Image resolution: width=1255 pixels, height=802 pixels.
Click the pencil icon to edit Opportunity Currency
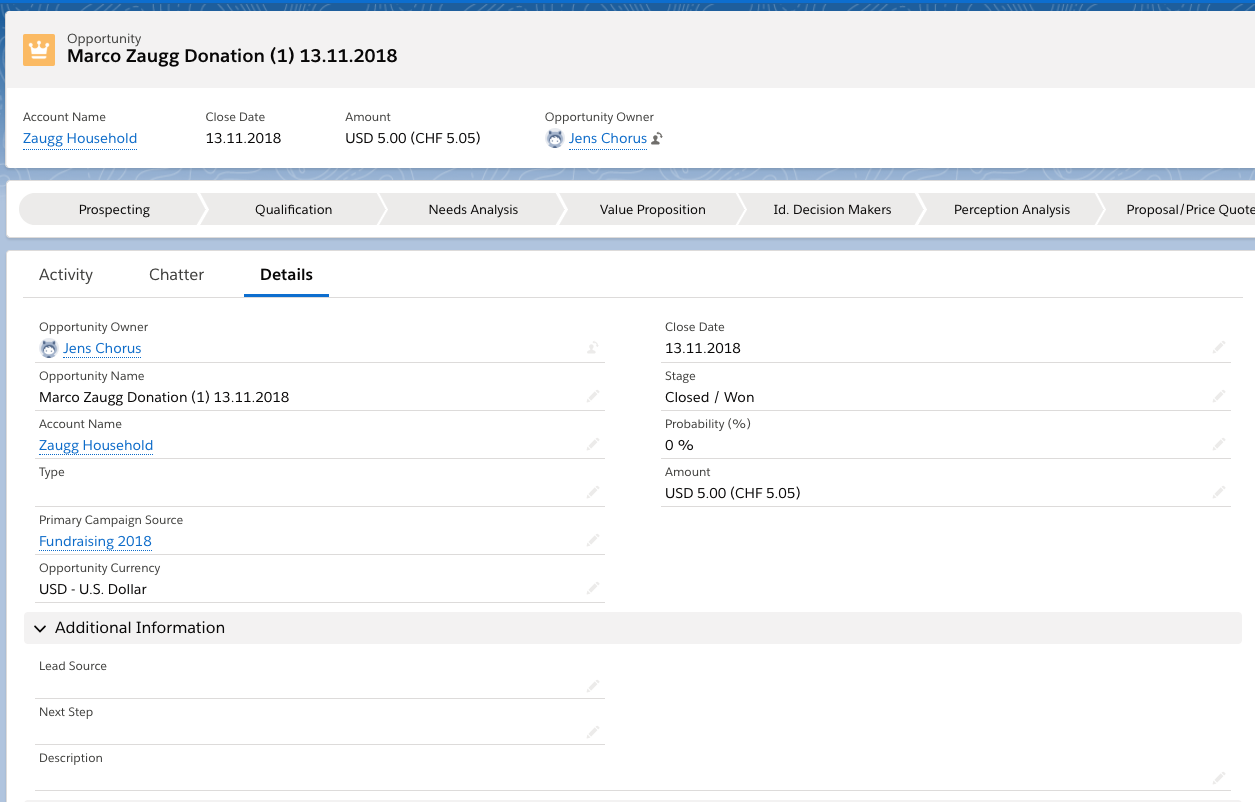tap(592, 588)
